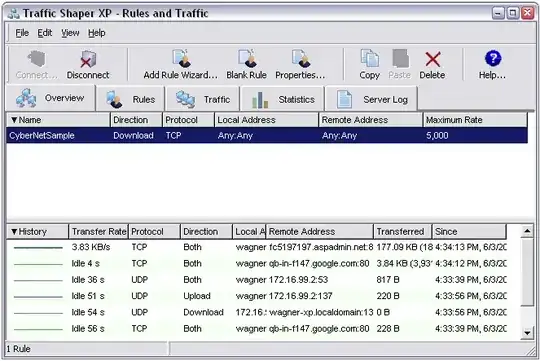Select the 3.83 KB/s traffic row

click(257, 247)
